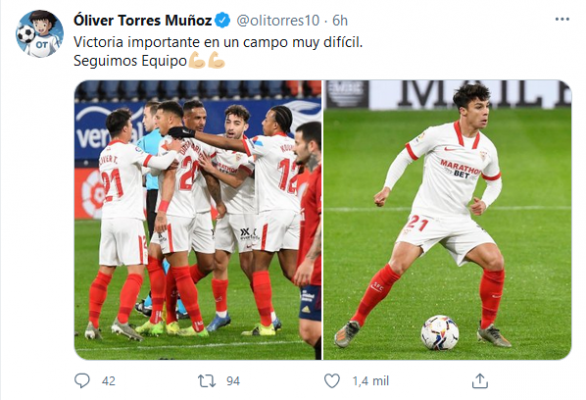
Task: Like the tweet with the heart icon
Action: (331, 381)
